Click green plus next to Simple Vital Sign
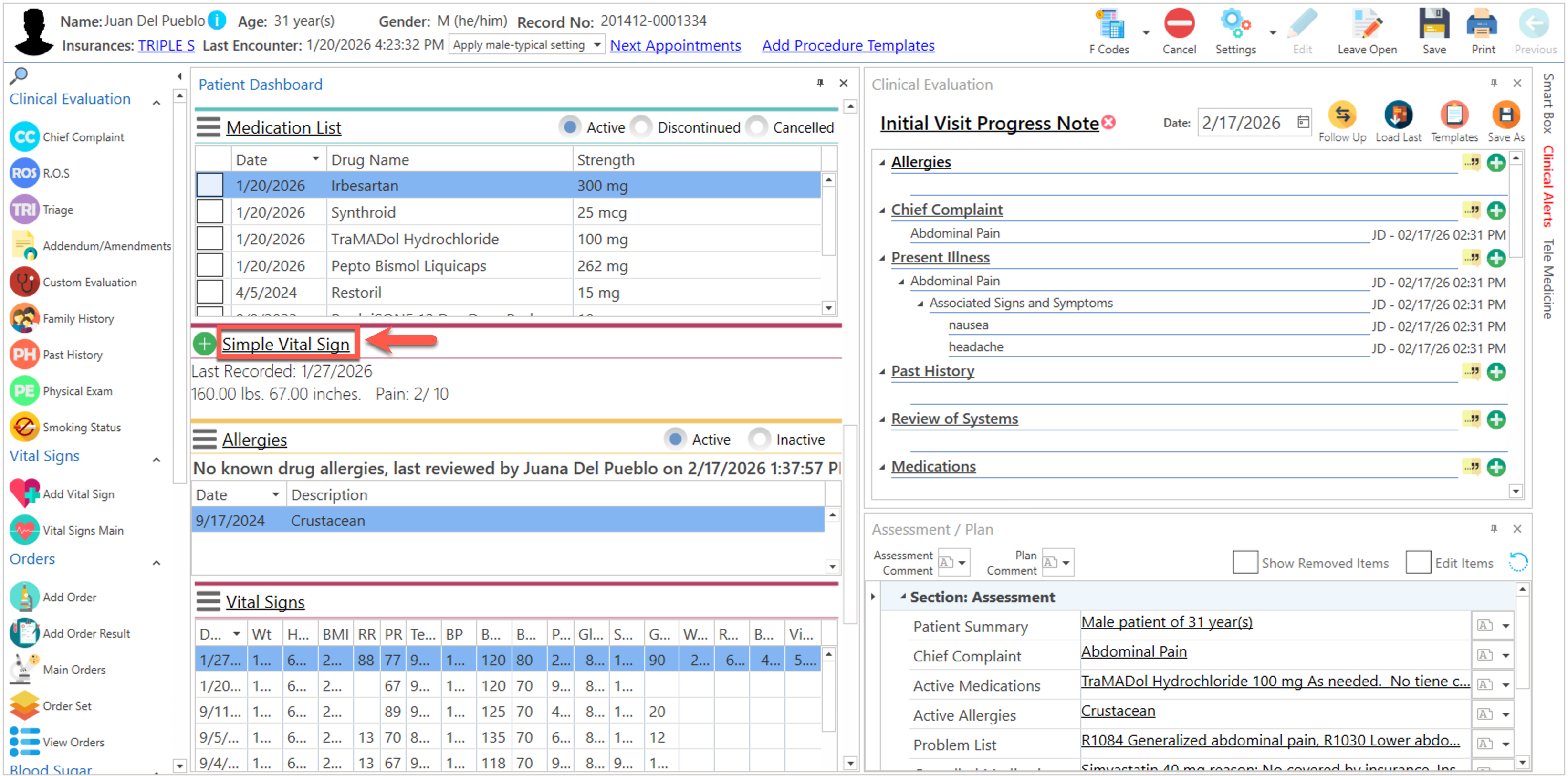Viewport: 1568px width, 776px height. point(205,344)
